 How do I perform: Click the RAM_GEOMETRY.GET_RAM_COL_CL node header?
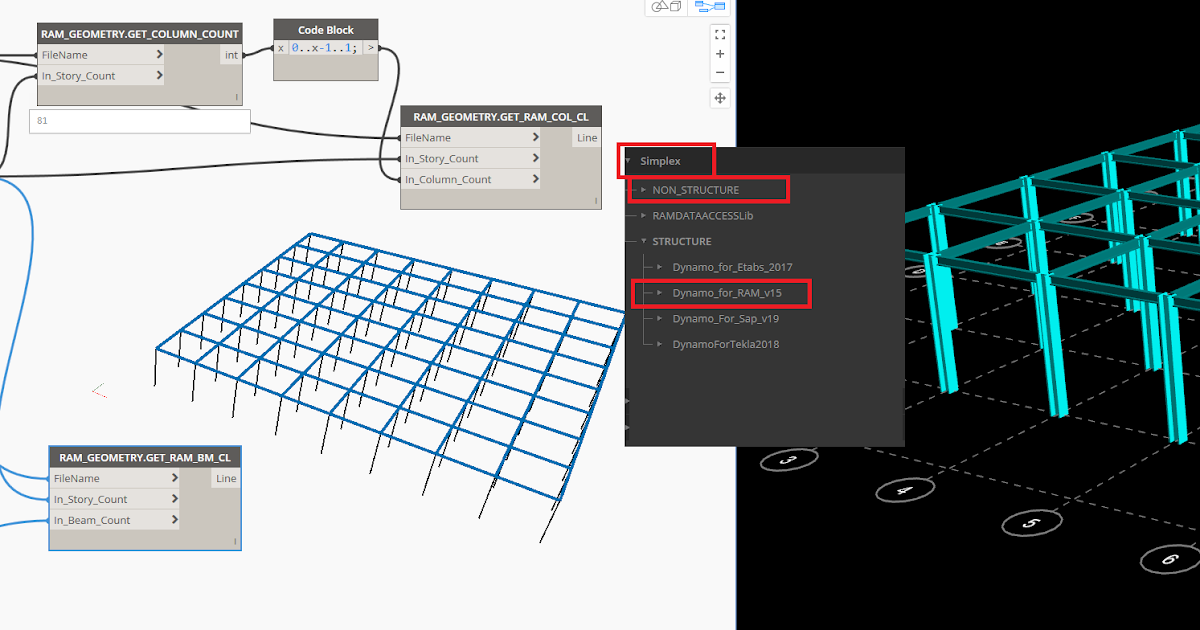click(x=500, y=116)
